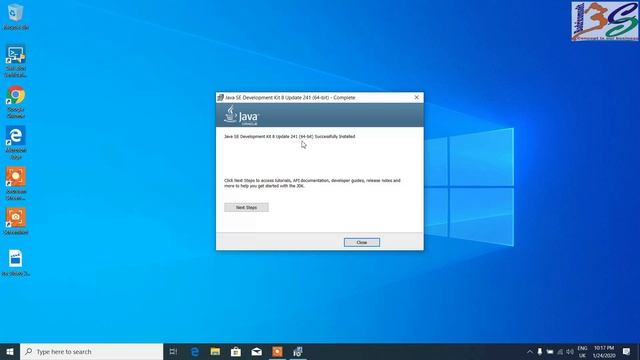Open the Action Center notification icon
The width and height of the screenshot is (640, 360).
(627, 351)
